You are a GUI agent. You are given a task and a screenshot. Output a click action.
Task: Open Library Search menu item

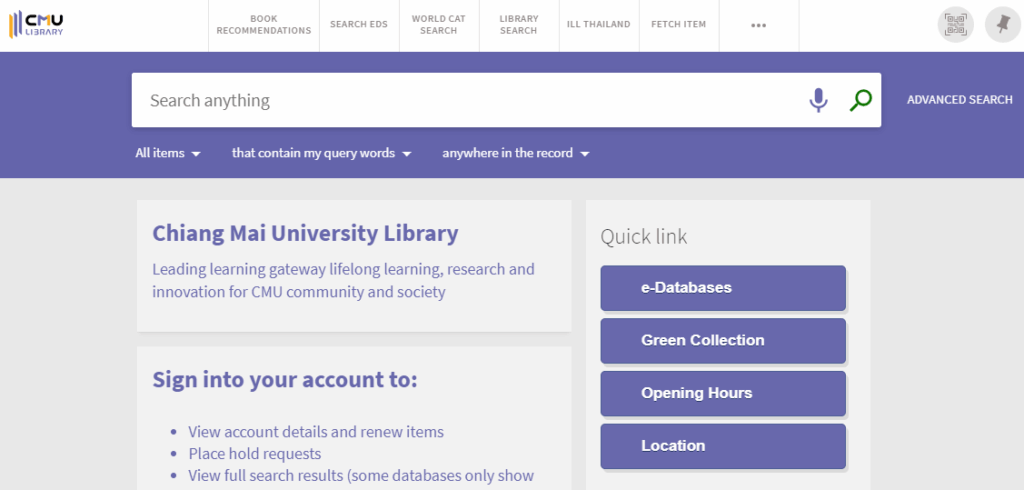pos(518,25)
